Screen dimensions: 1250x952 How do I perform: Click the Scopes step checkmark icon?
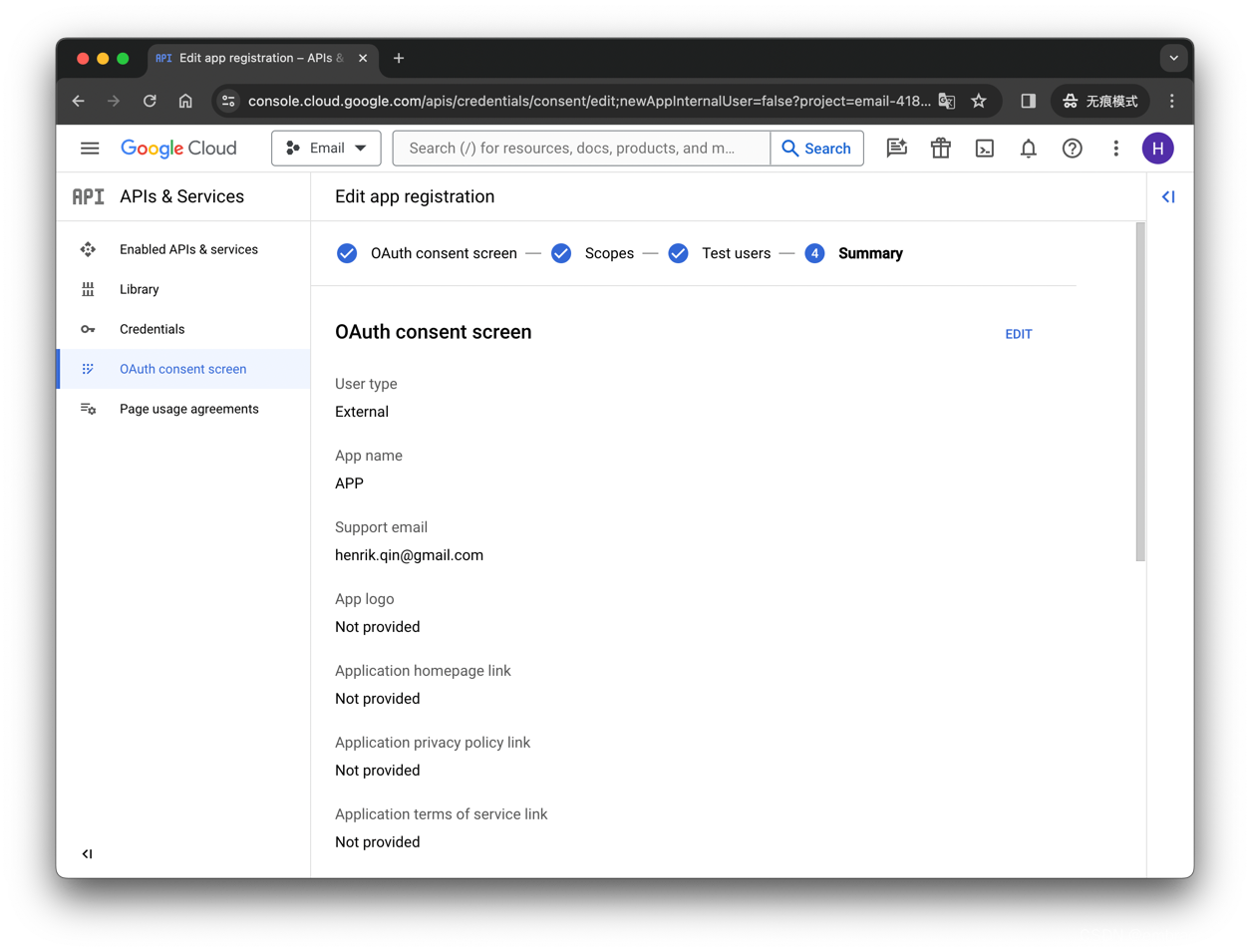(x=561, y=253)
